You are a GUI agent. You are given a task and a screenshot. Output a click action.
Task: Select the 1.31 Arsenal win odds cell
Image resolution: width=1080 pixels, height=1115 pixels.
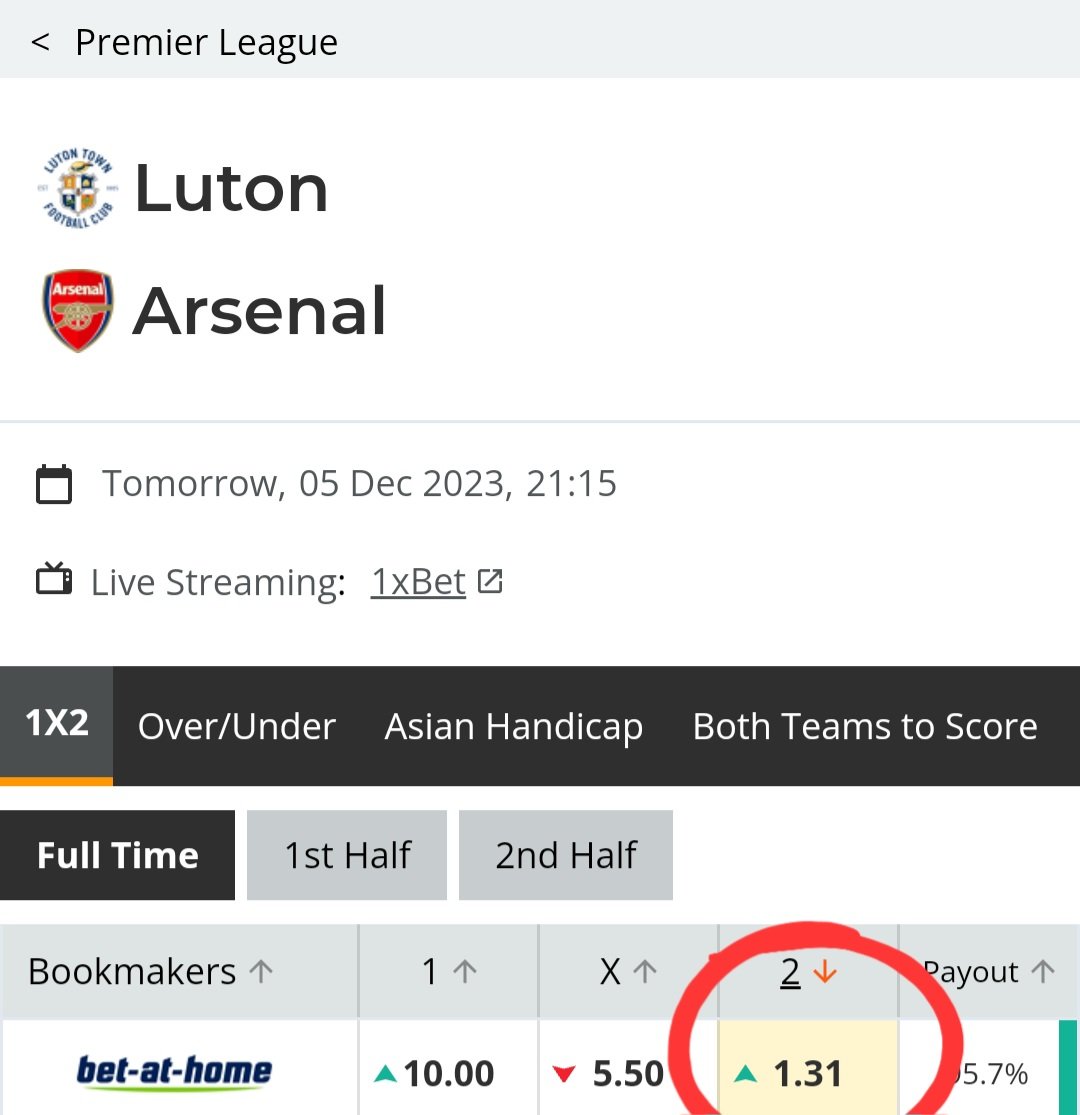[808, 1068]
